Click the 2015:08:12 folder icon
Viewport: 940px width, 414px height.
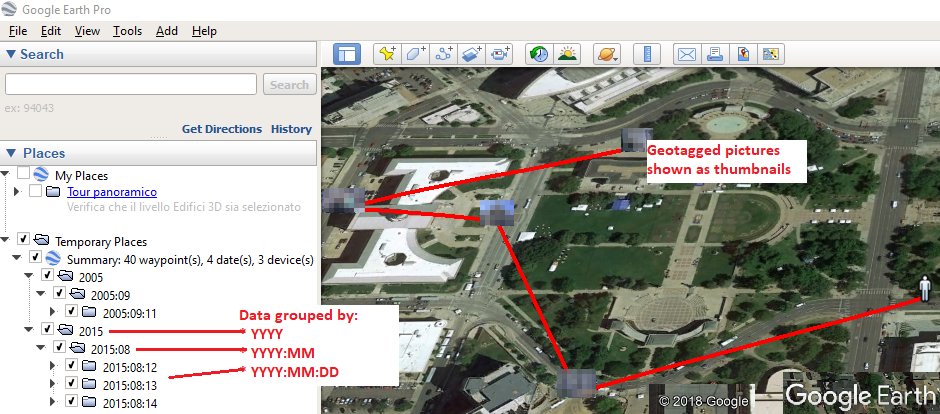coord(89,365)
